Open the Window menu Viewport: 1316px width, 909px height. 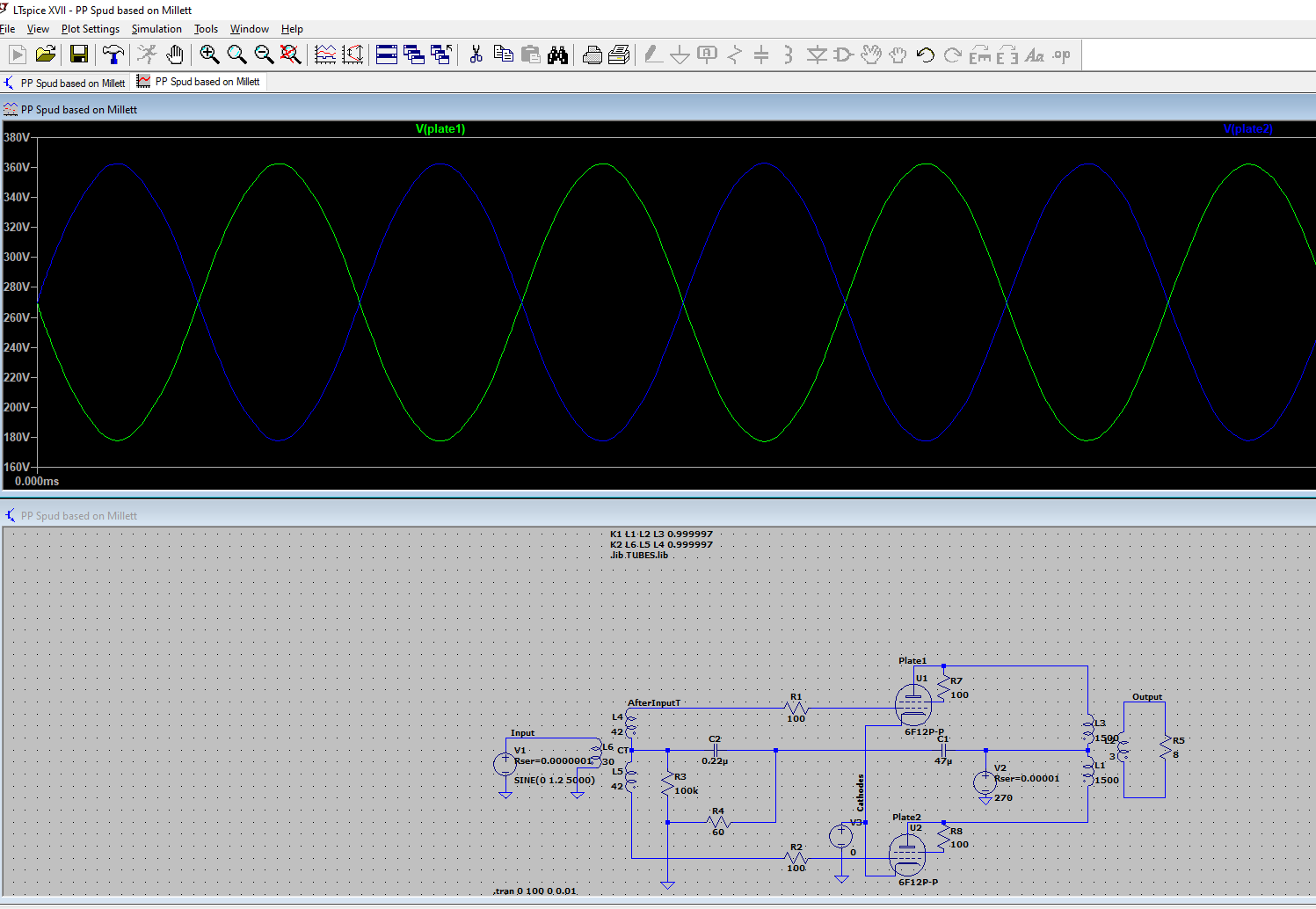click(250, 29)
